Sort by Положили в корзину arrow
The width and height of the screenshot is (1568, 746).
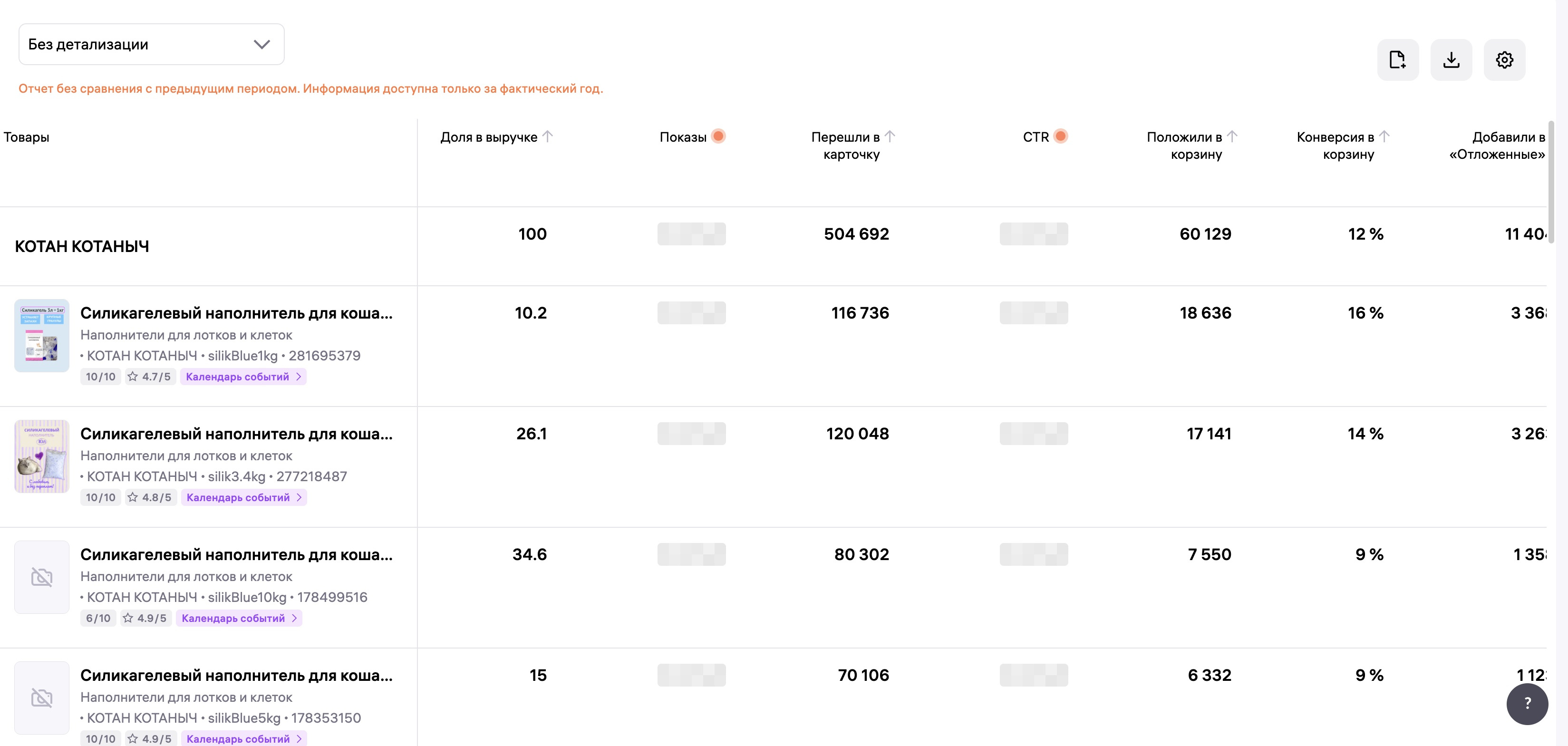point(1232,136)
